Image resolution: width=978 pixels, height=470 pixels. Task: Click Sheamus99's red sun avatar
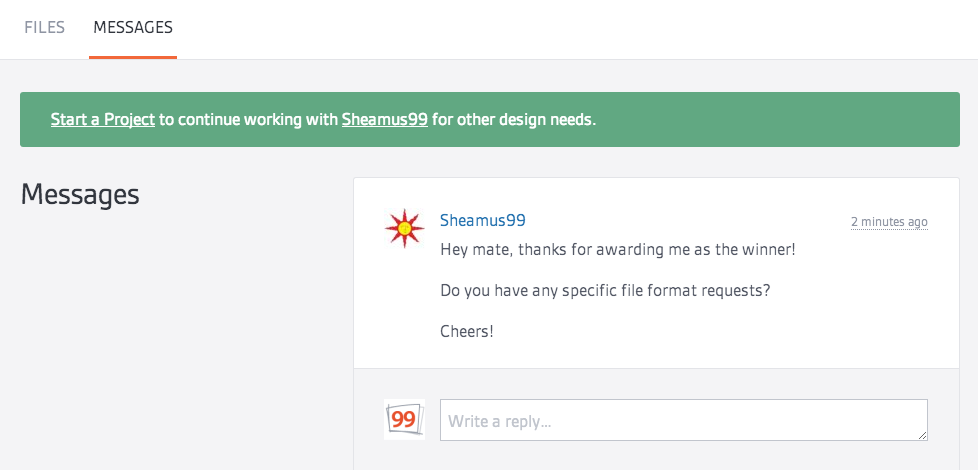[x=404, y=229]
